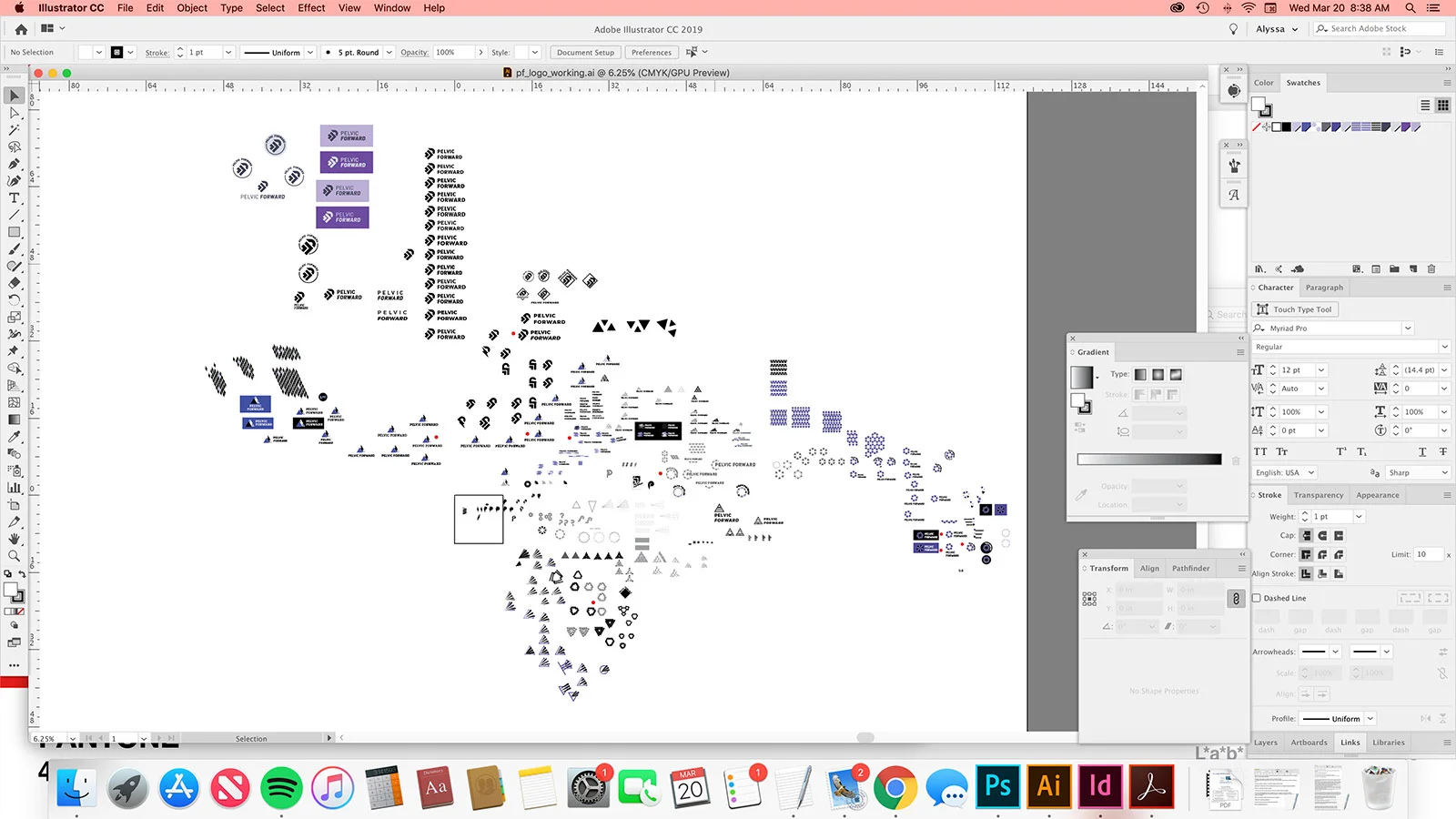Choose Radial Gradient type
The image size is (1456, 819).
point(1158,374)
